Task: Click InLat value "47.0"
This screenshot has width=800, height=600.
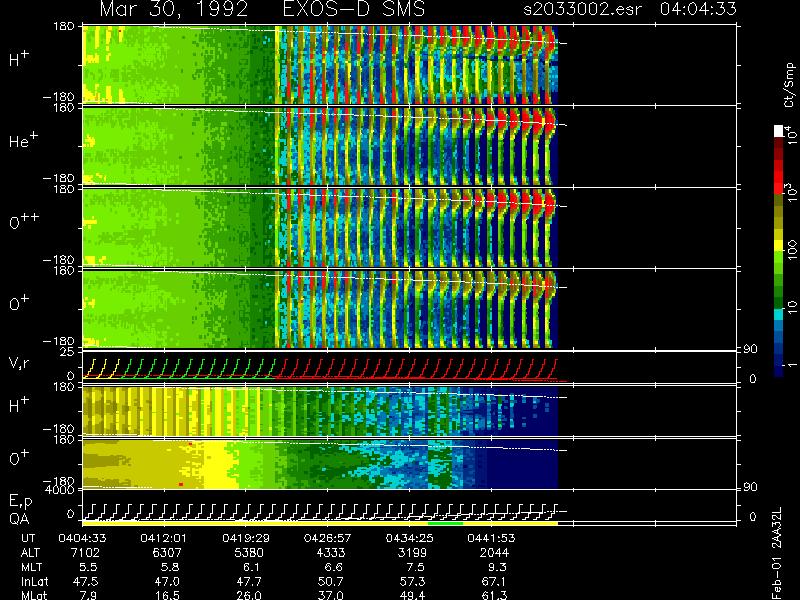Action: 168,581
